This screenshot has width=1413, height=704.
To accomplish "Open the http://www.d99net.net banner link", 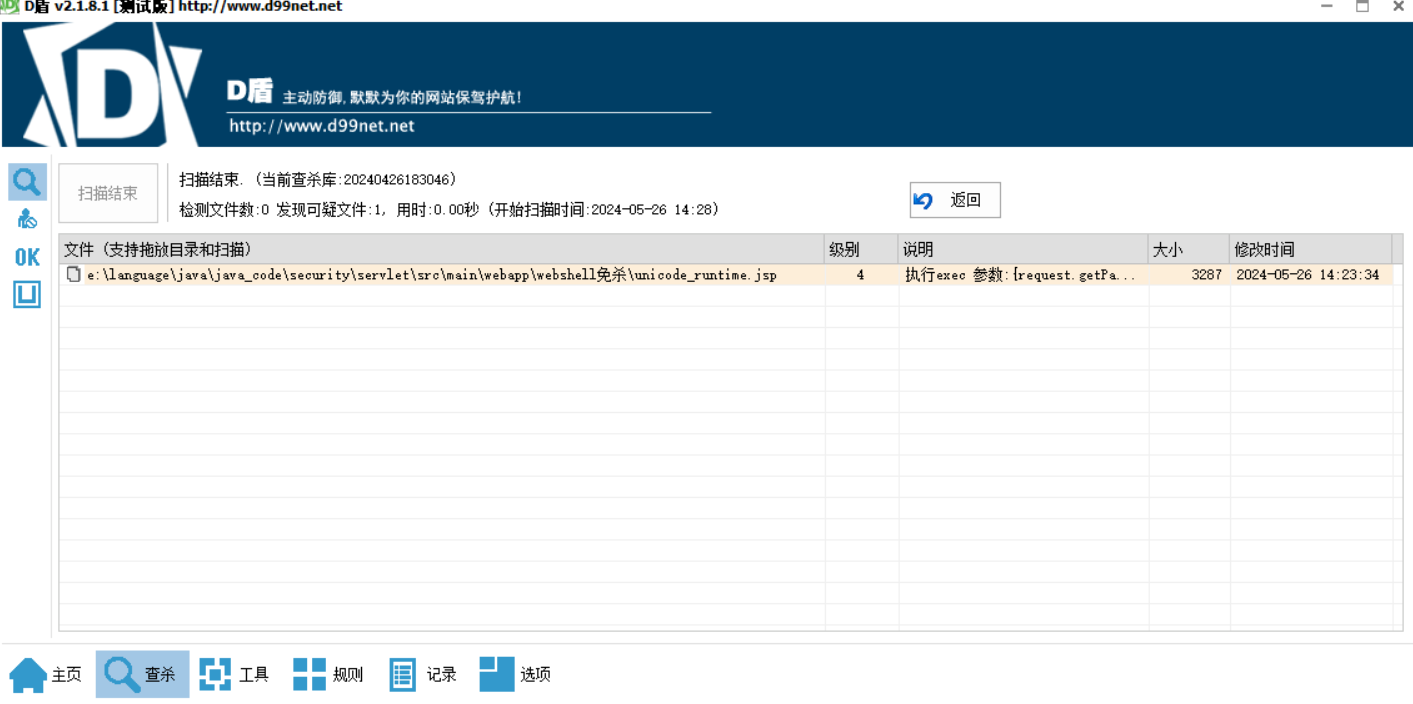I will point(321,126).
